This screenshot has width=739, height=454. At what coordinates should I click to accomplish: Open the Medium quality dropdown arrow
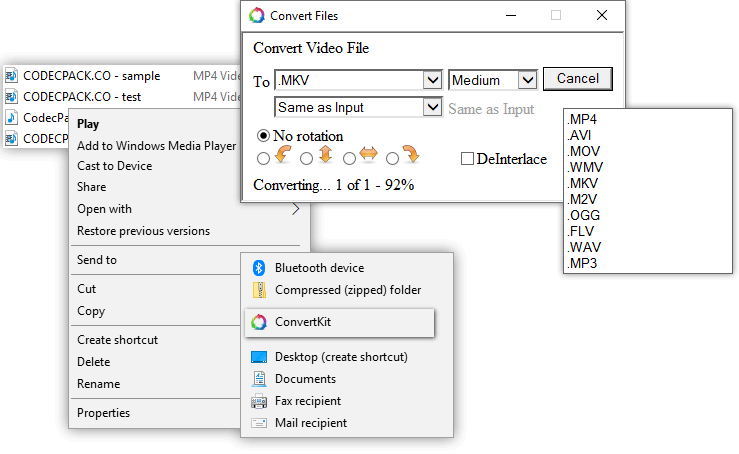pyautogui.click(x=527, y=80)
